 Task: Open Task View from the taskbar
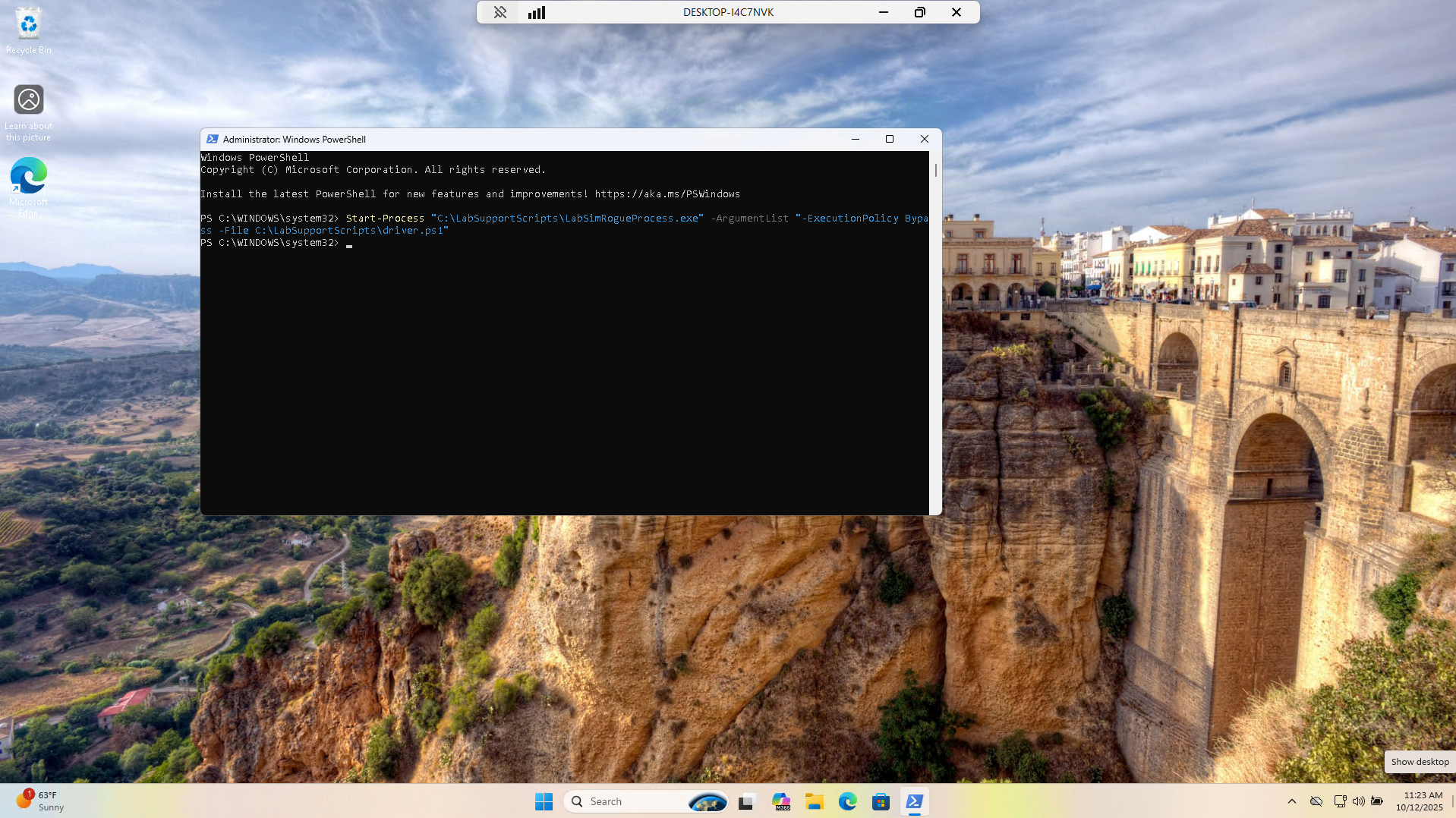(x=747, y=801)
